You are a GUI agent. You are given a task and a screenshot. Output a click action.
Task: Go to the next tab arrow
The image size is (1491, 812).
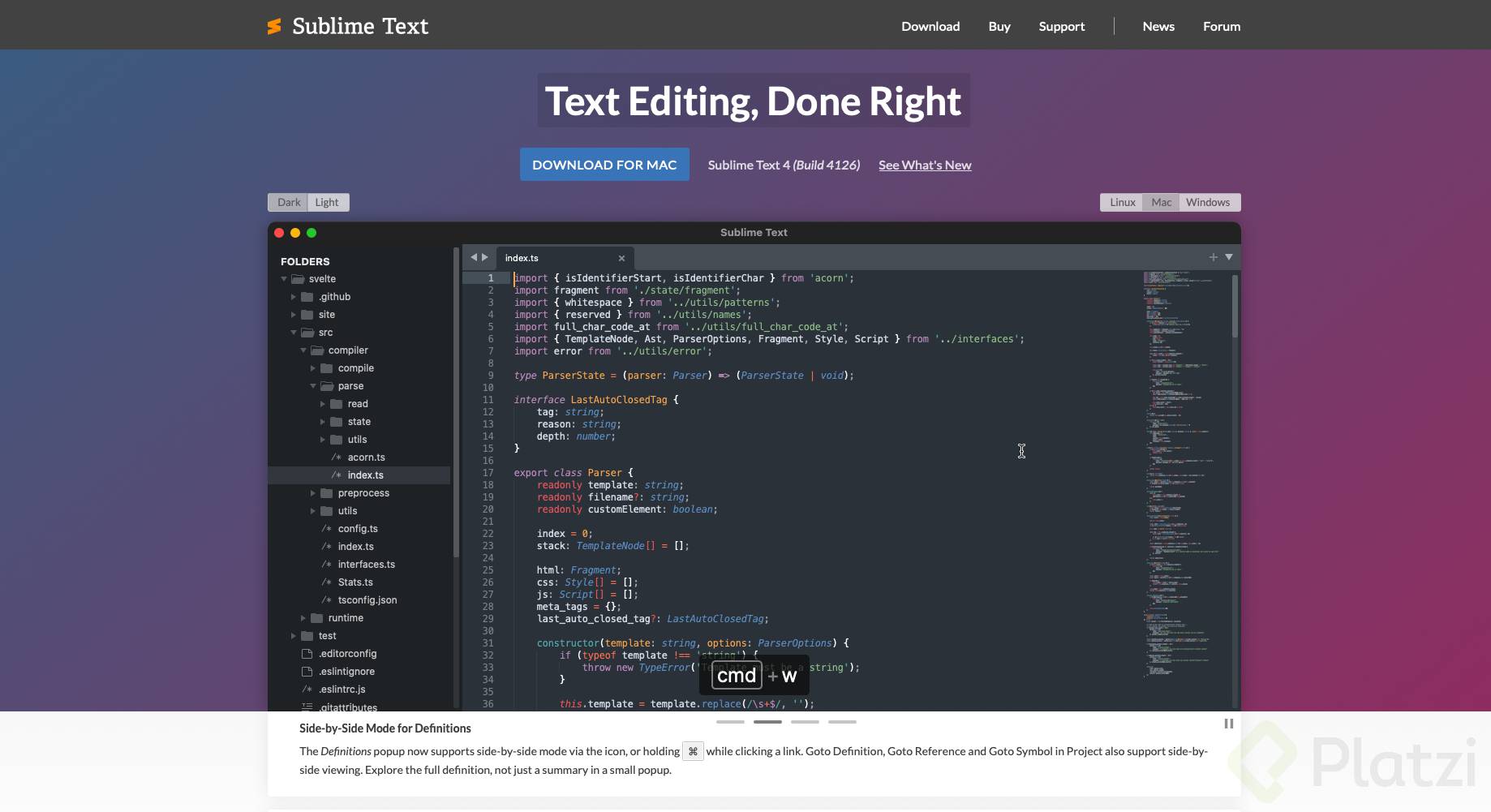[485, 257]
